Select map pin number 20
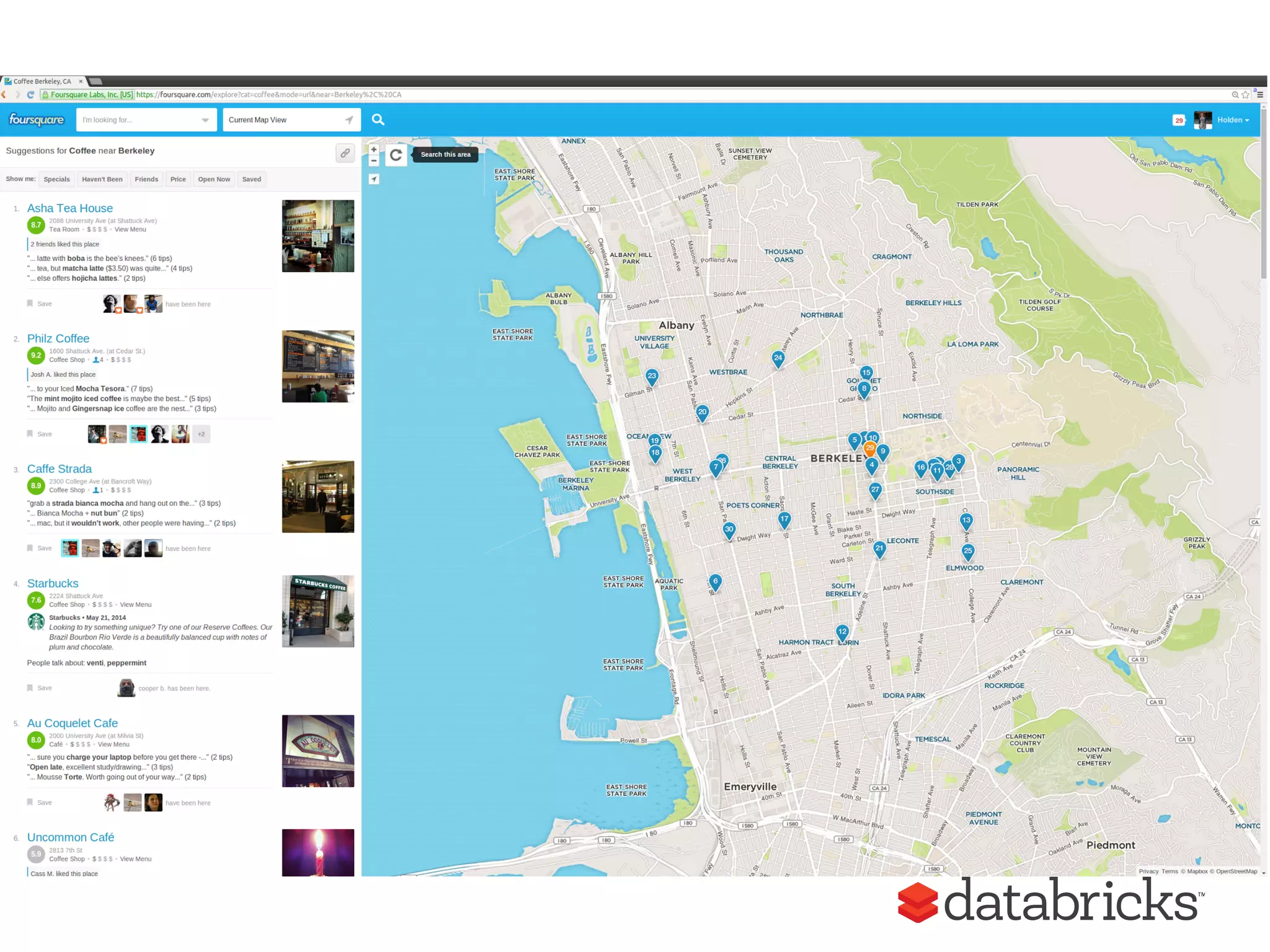Image resolution: width=1270 pixels, height=952 pixels. click(x=702, y=413)
